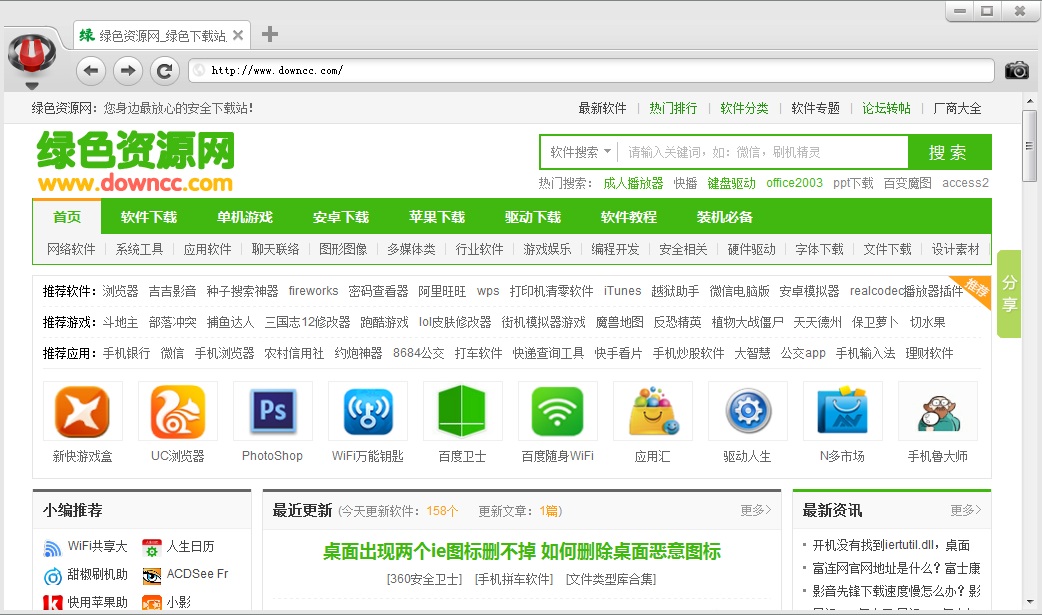Switch to the 安卓下载 navigation tab
1042x615 pixels.
[x=339, y=216]
